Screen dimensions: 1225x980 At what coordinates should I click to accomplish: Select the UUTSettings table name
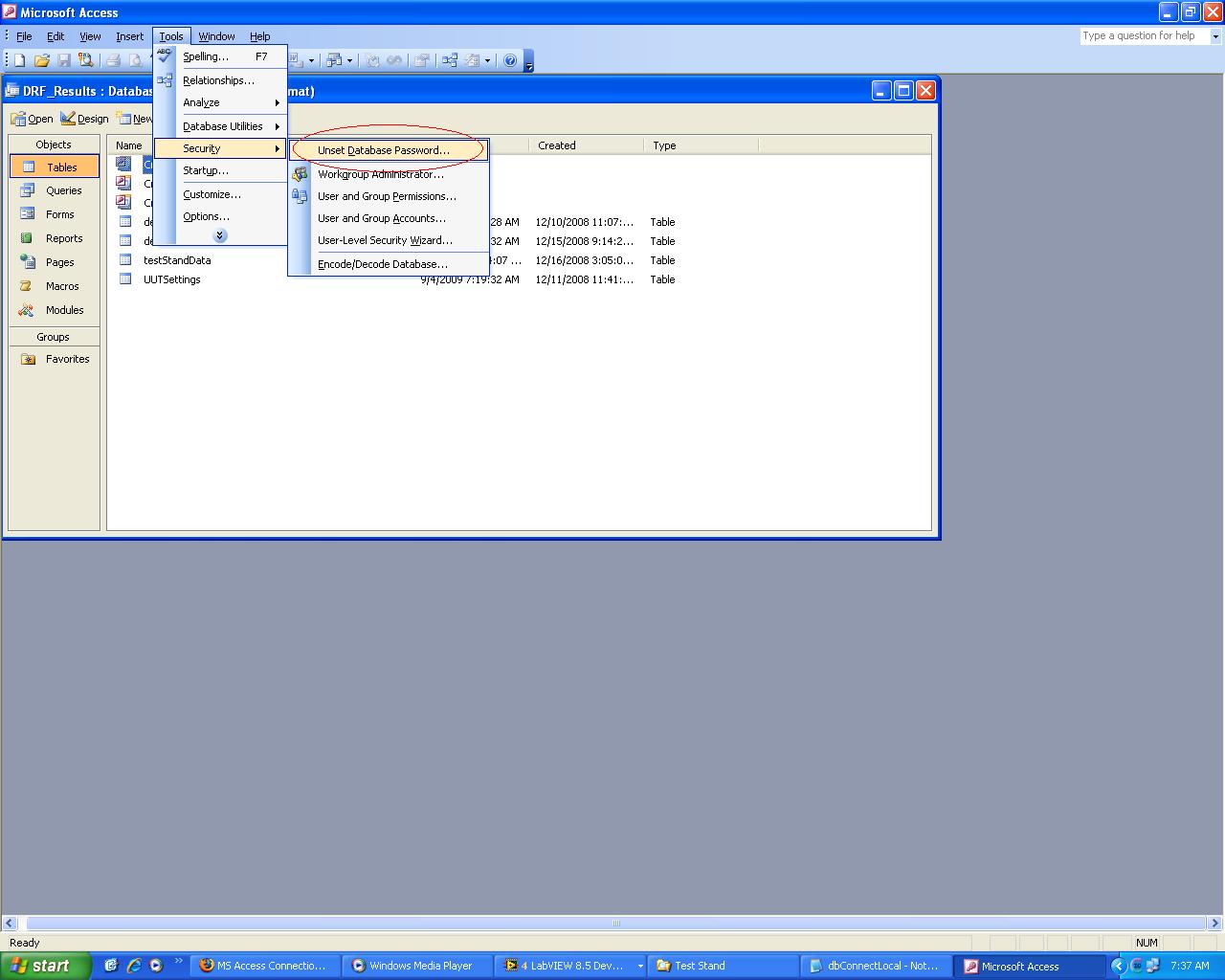pyautogui.click(x=172, y=279)
